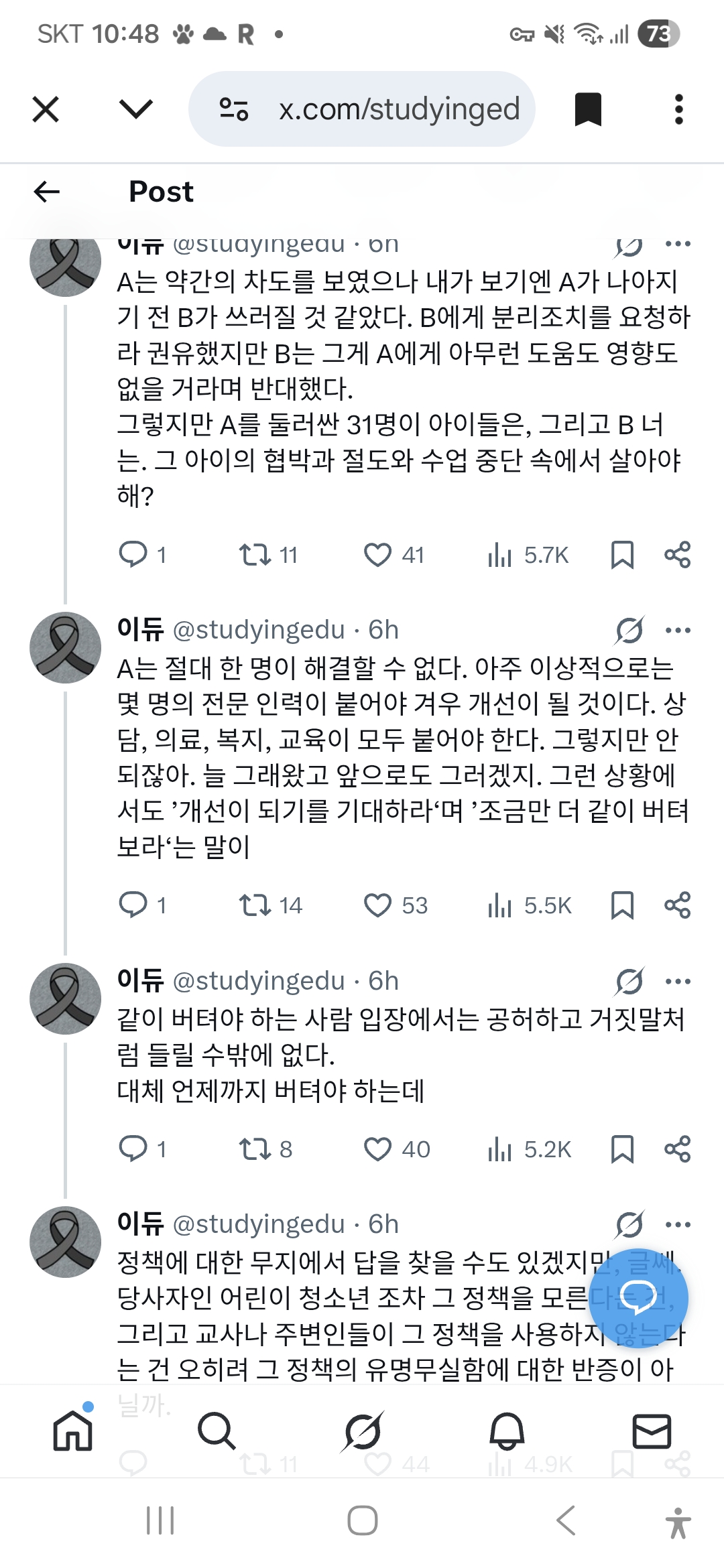724x1568 pixels.
Task: Share the post with 5.5K views
Action: coord(677,905)
